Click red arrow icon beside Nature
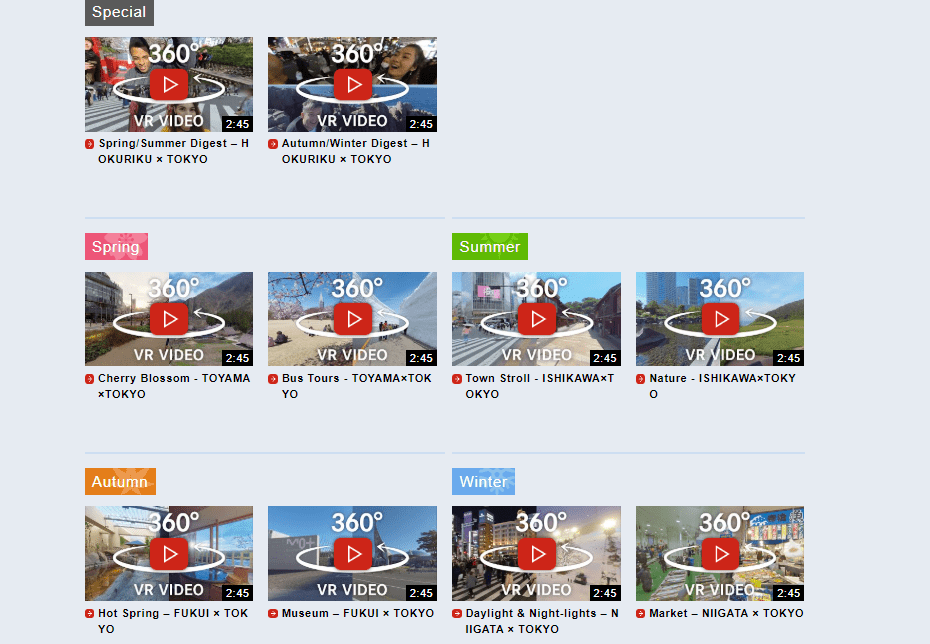This screenshot has height=644, width=930. (641, 379)
